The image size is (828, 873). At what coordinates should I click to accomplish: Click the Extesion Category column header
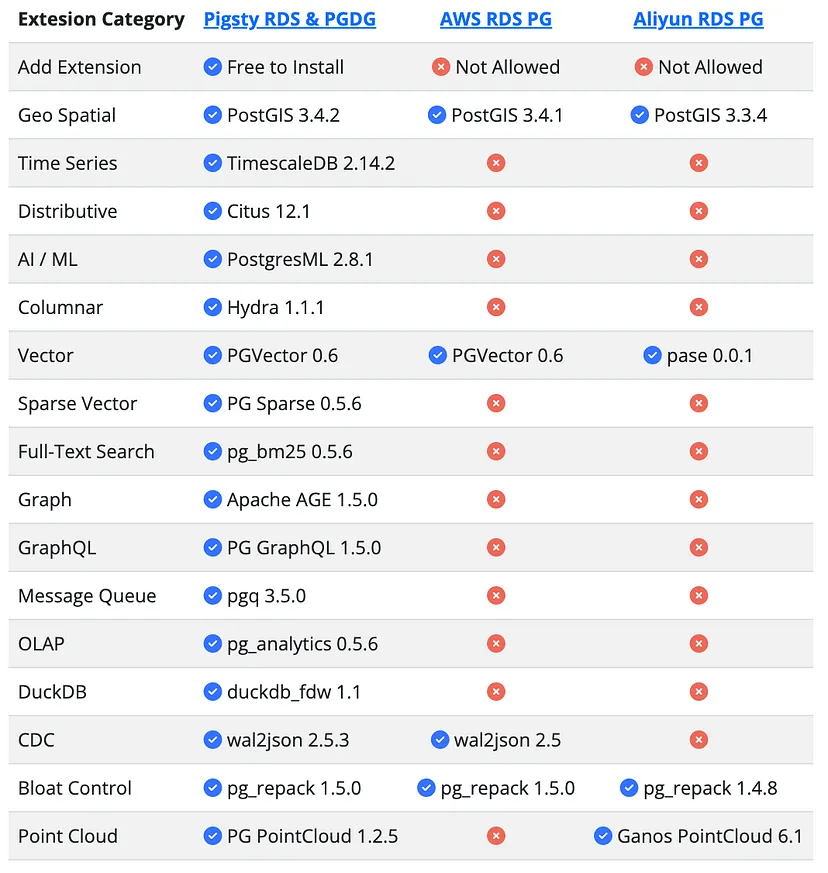click(x=101, y=19)
